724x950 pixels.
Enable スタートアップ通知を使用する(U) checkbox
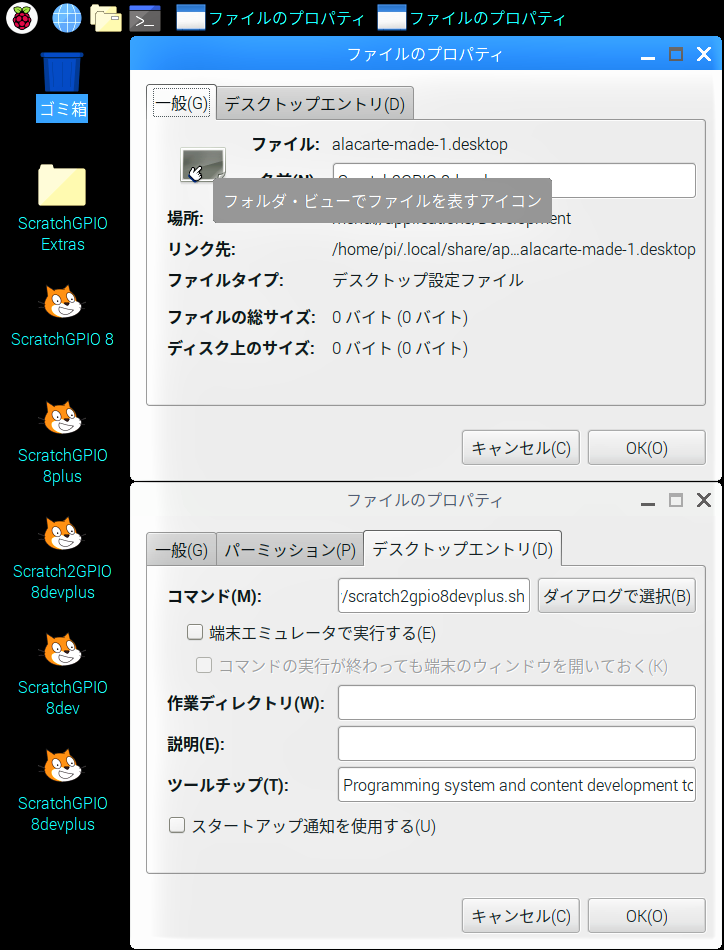pyautogui.click(x=177, y=825)
